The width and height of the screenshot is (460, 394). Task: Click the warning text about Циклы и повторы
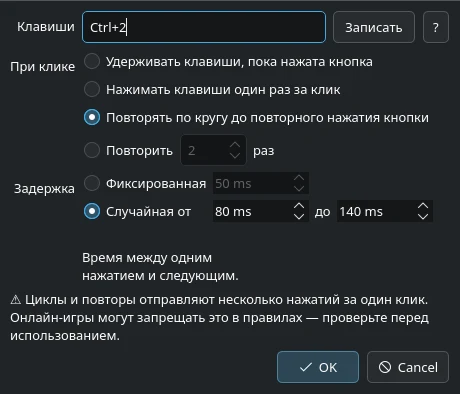219,318
